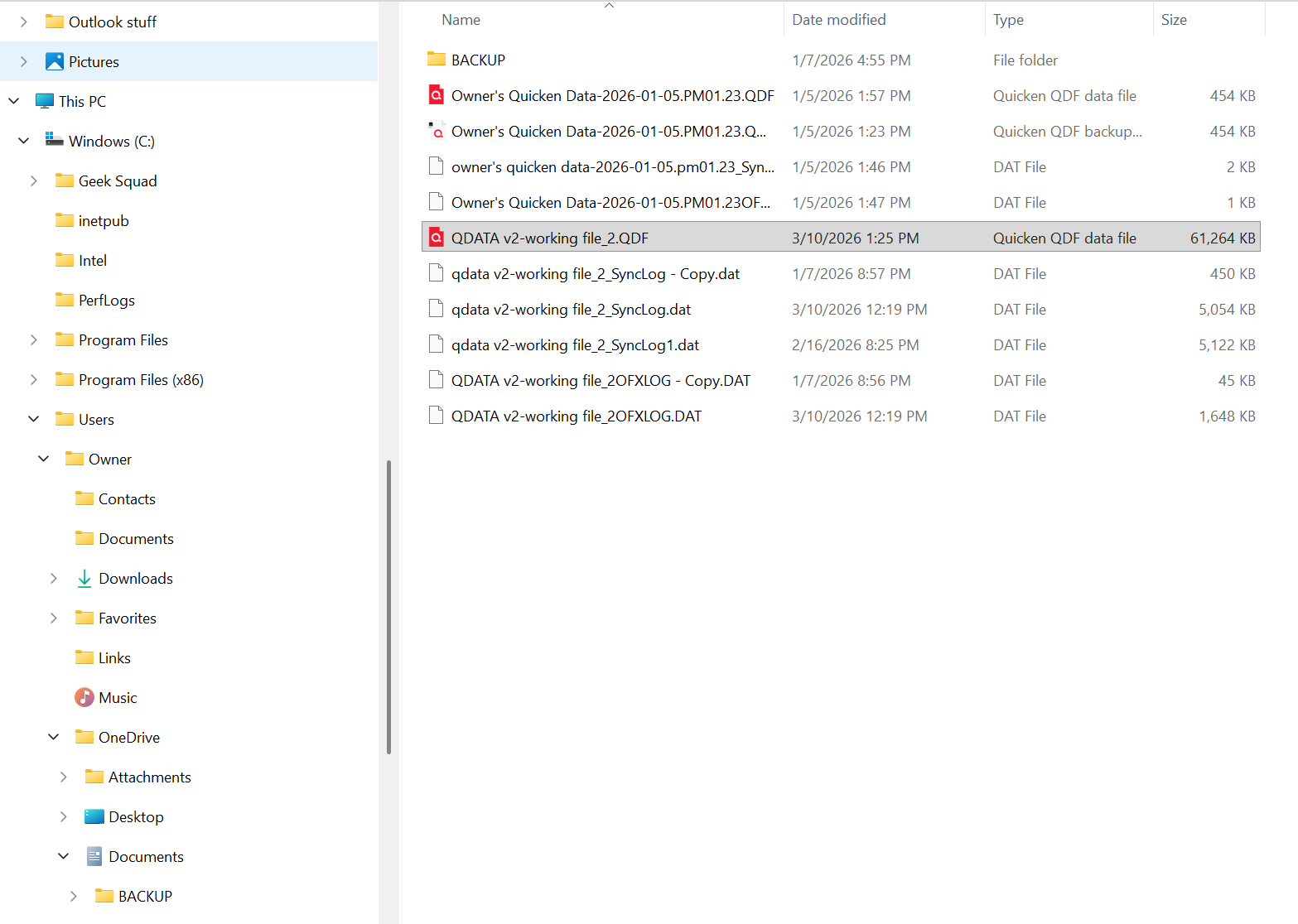Screen dimensions: 1298x924
Task: Click the BACKUP folder icon in file list
Action: click(x=437, y=60)
